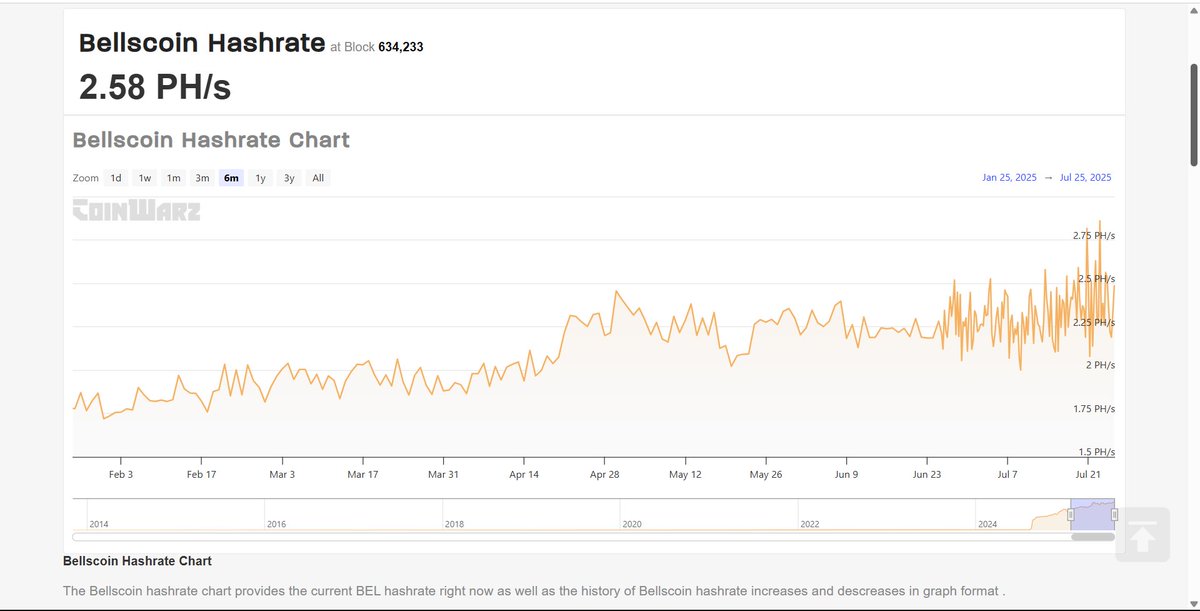Click the 2020 label in navigator
The image size is (1200, 611).
pos(632,524)
